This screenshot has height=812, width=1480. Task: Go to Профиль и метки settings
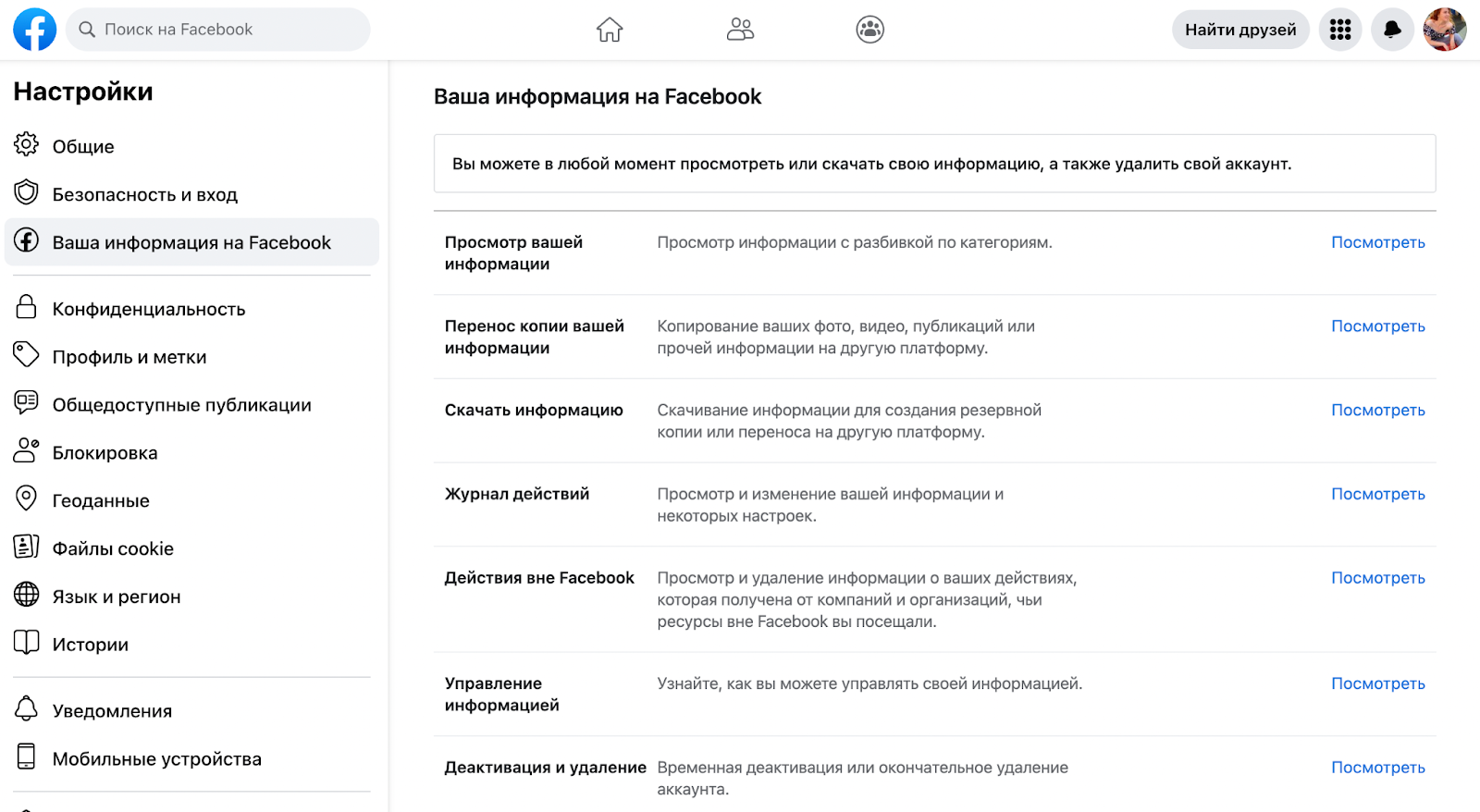(191, 357)
